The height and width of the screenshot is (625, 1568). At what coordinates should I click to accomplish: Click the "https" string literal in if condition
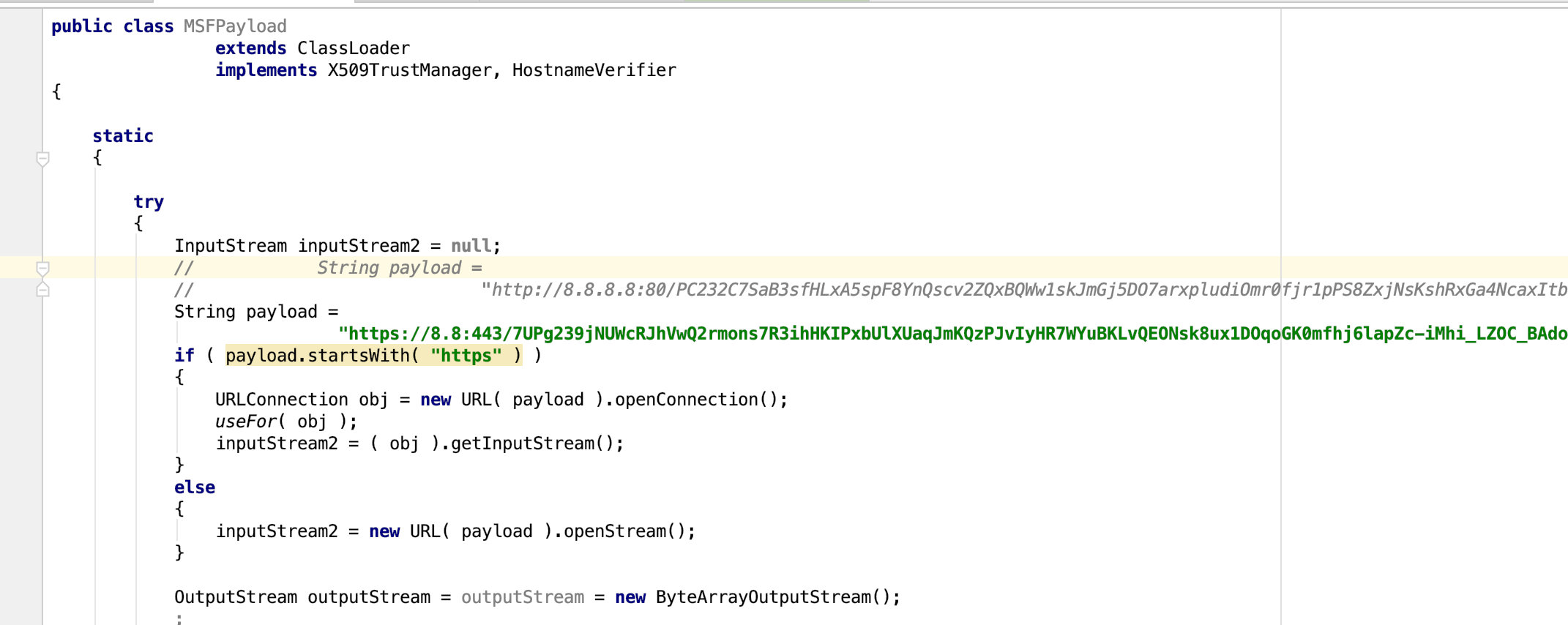pos(466,356)
